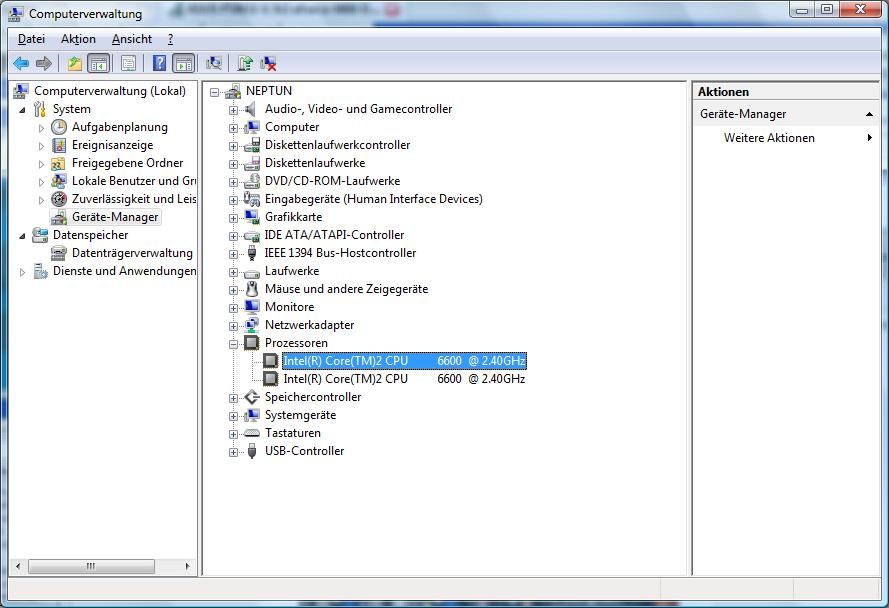This screenshot has height=608, width=889.
Task: Click the IEEE 1394 Bus-Hostcontroller icon
Action: point(252,253)
